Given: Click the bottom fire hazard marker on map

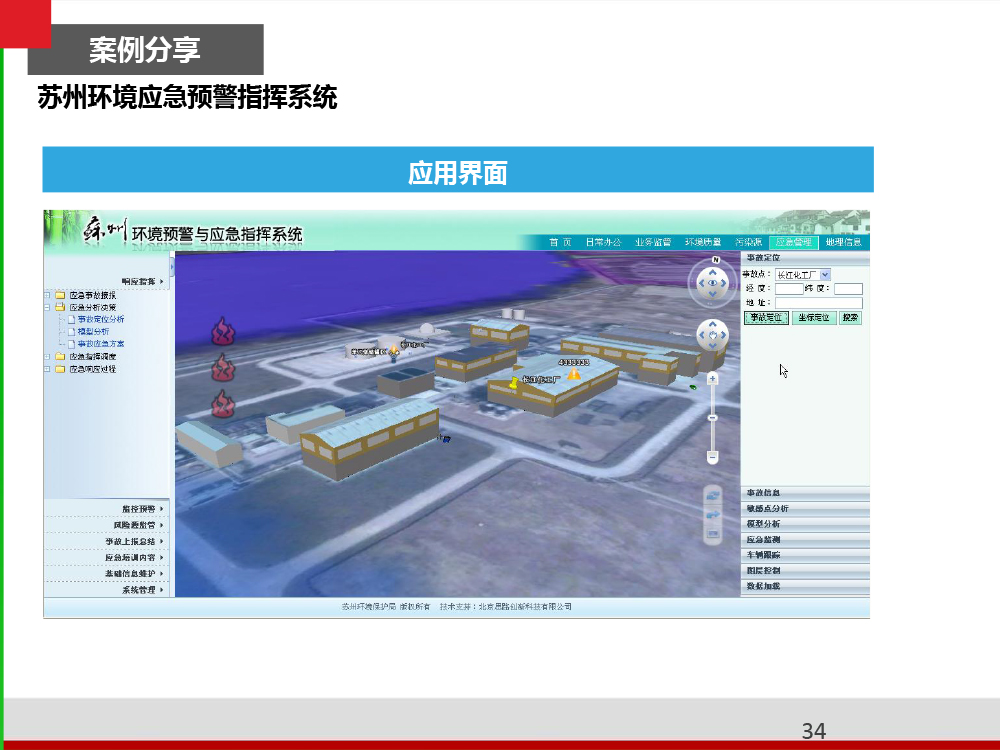Looking at the screenshot, I should tap(222, 404).
